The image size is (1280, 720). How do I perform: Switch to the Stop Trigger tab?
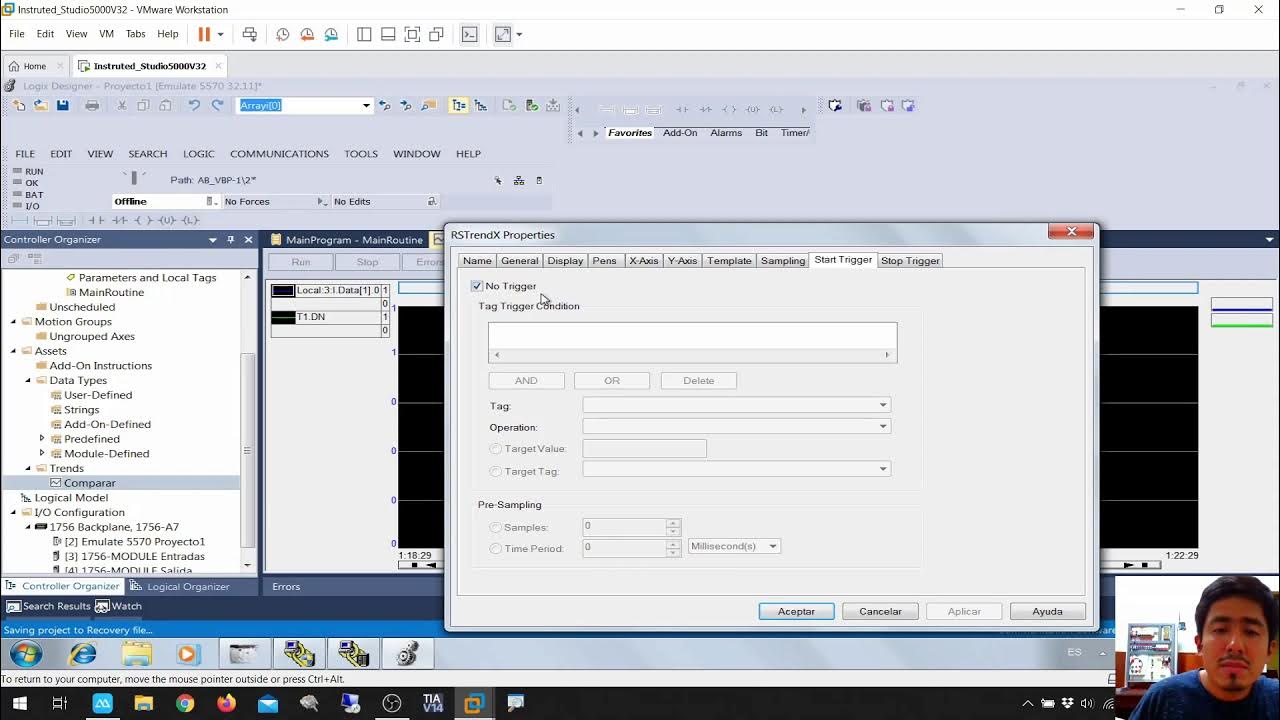pyautogui.click(x=910, y=261)
